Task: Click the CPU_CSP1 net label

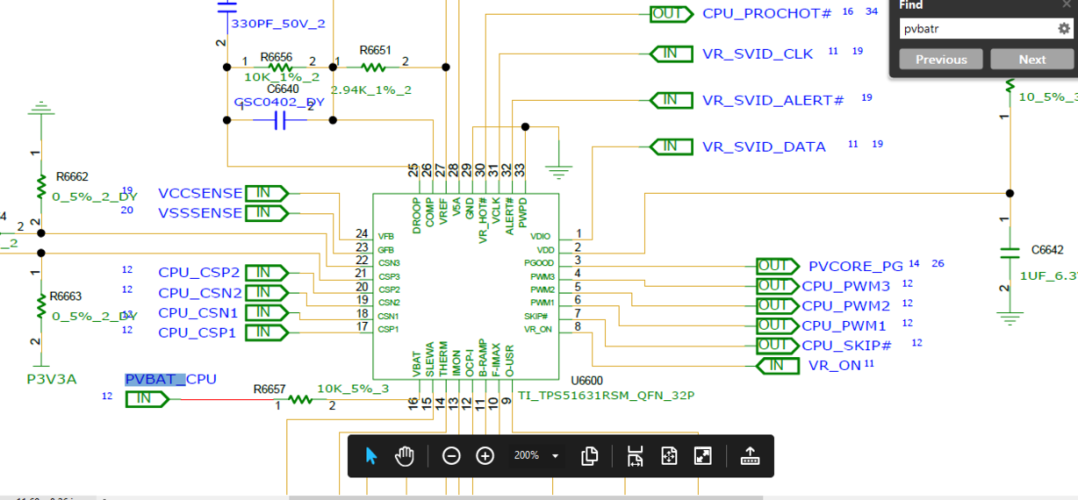Action: point(197,333)
